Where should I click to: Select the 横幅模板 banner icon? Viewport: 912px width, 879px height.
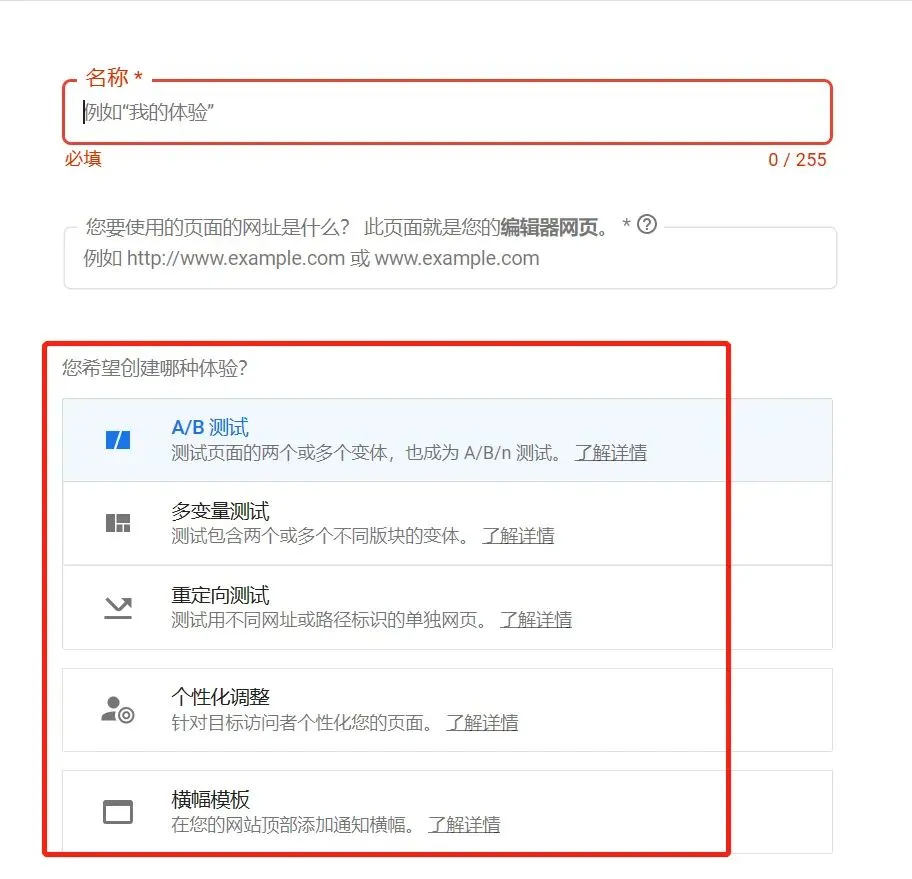pyautogui.click(x=118, y=812)
